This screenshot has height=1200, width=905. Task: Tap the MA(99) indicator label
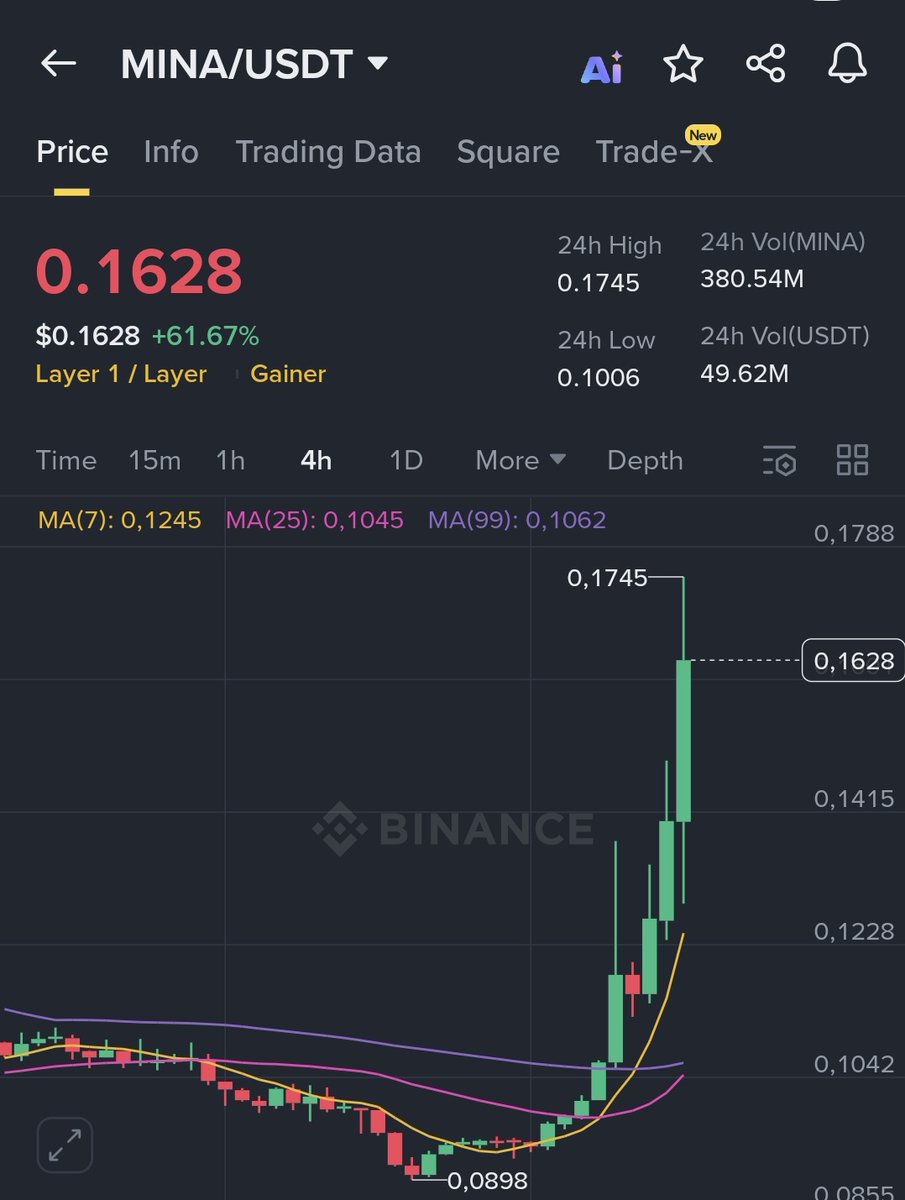point(517,520)
